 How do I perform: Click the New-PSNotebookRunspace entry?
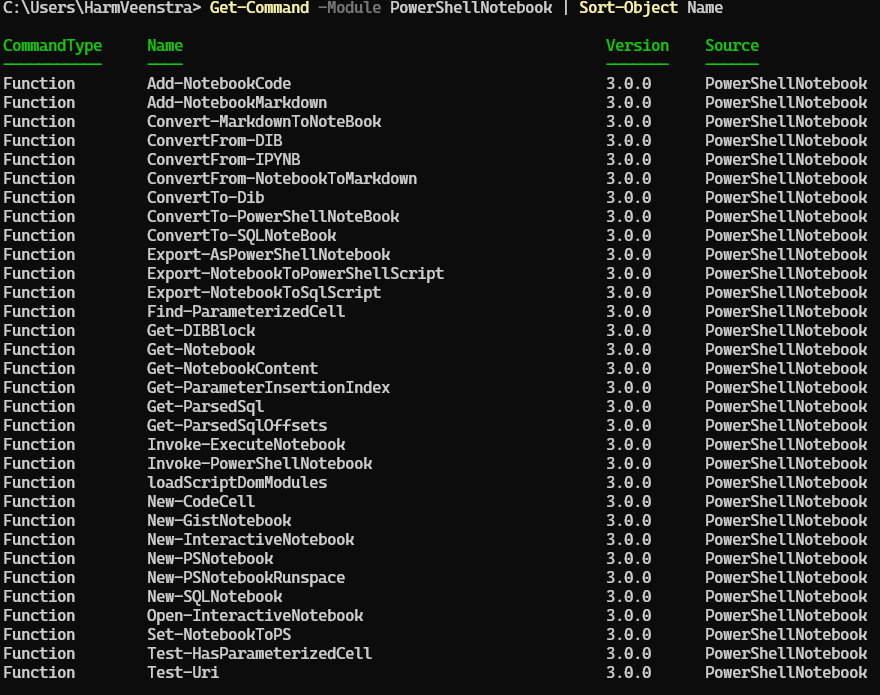[x=246, y=578]
